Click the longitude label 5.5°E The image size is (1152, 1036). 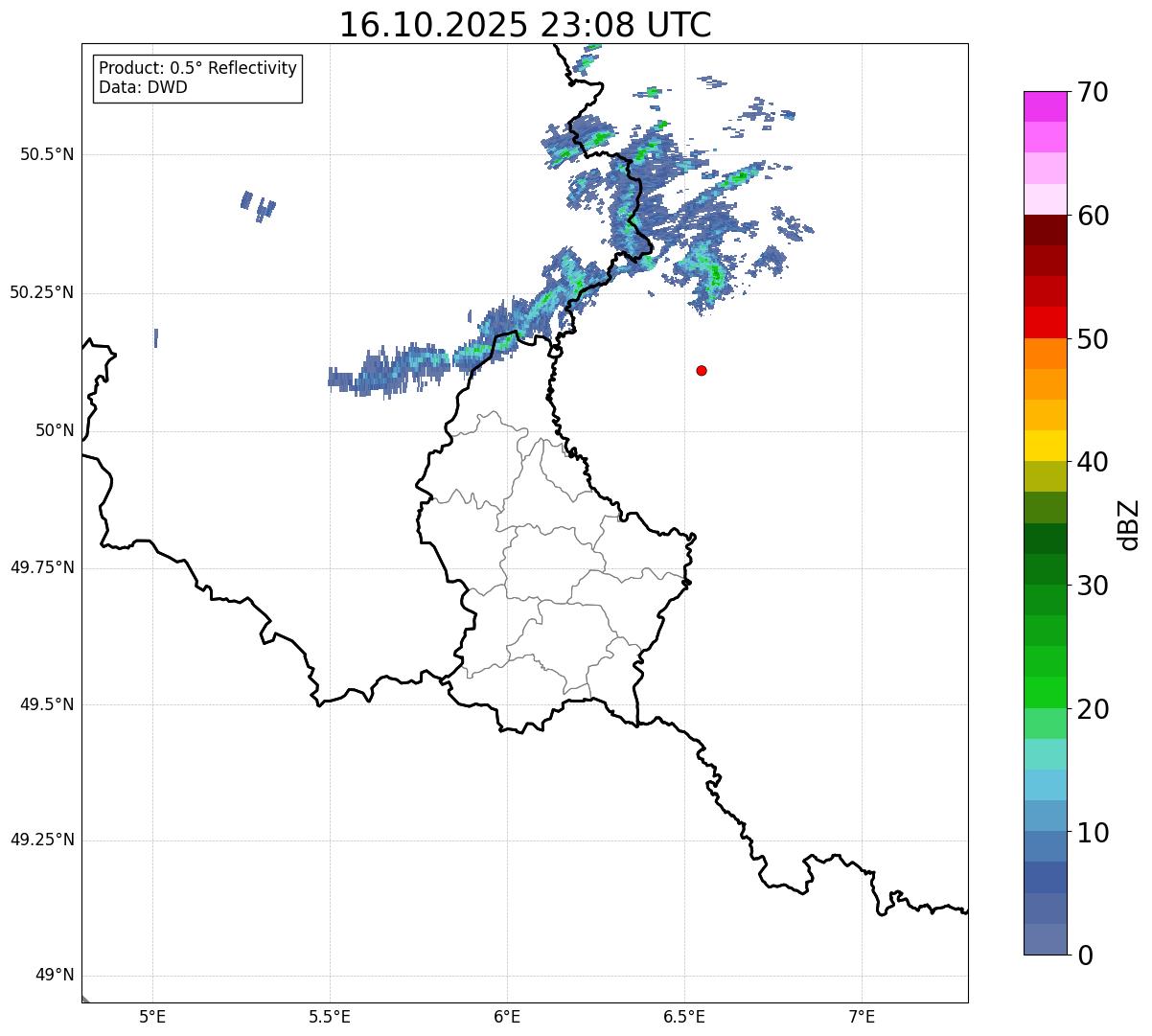pyautogui.click(x=330, y=1016)
